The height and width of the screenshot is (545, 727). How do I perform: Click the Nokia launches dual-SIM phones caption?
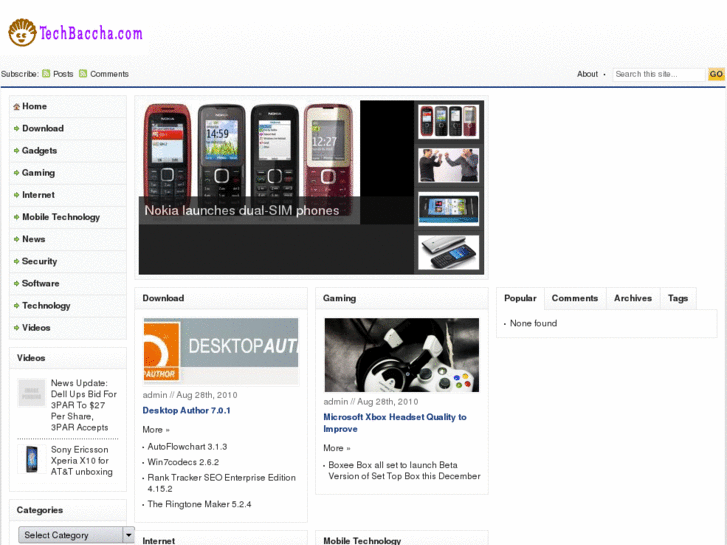(x=242, y=211)
